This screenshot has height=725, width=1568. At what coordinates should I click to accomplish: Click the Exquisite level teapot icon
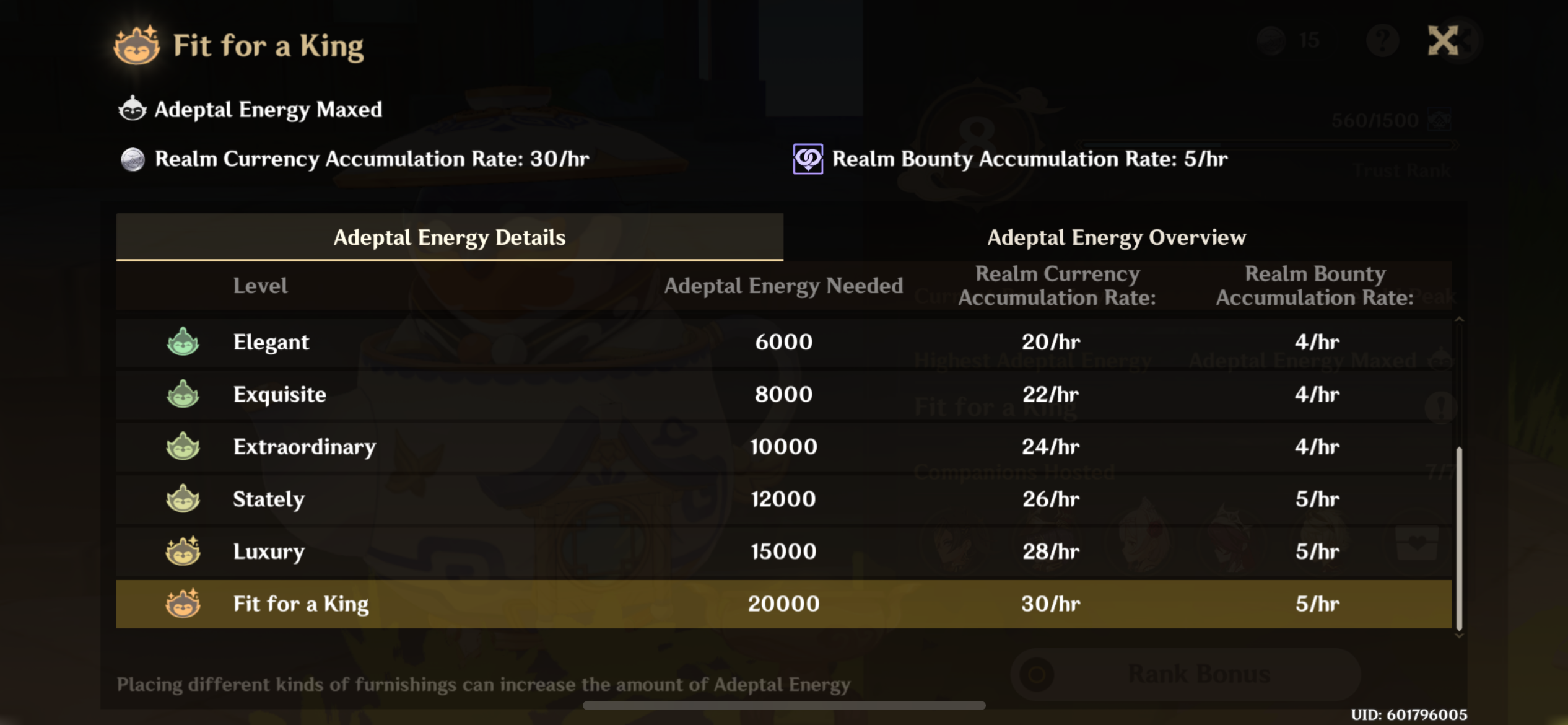[183, 395]
